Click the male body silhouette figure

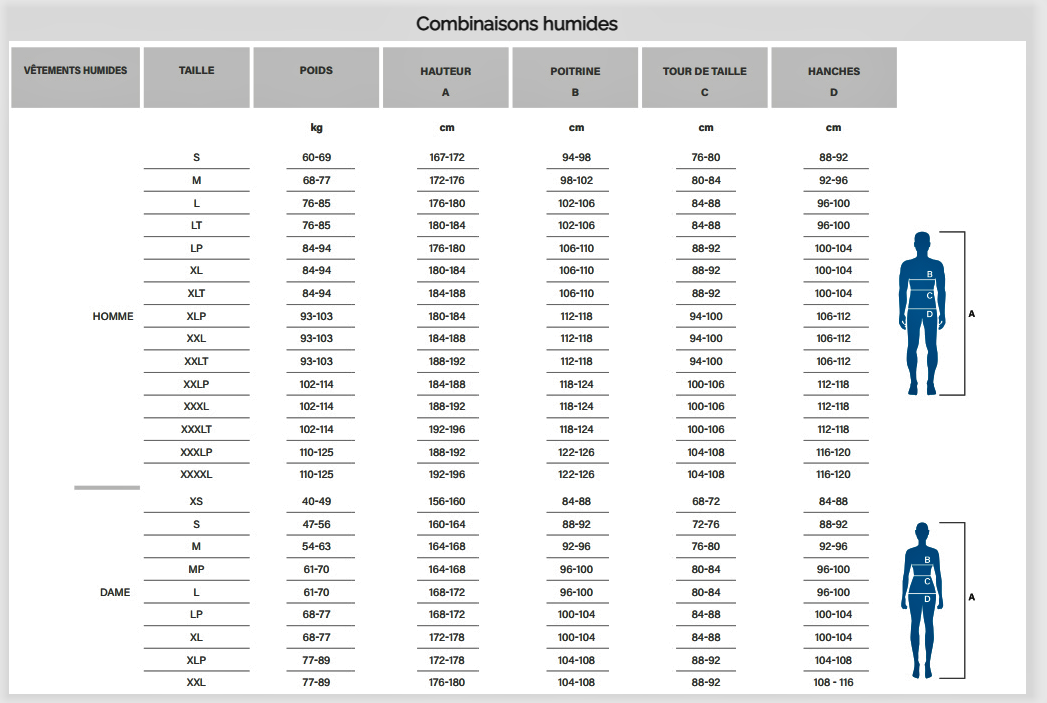pos(922,313)
